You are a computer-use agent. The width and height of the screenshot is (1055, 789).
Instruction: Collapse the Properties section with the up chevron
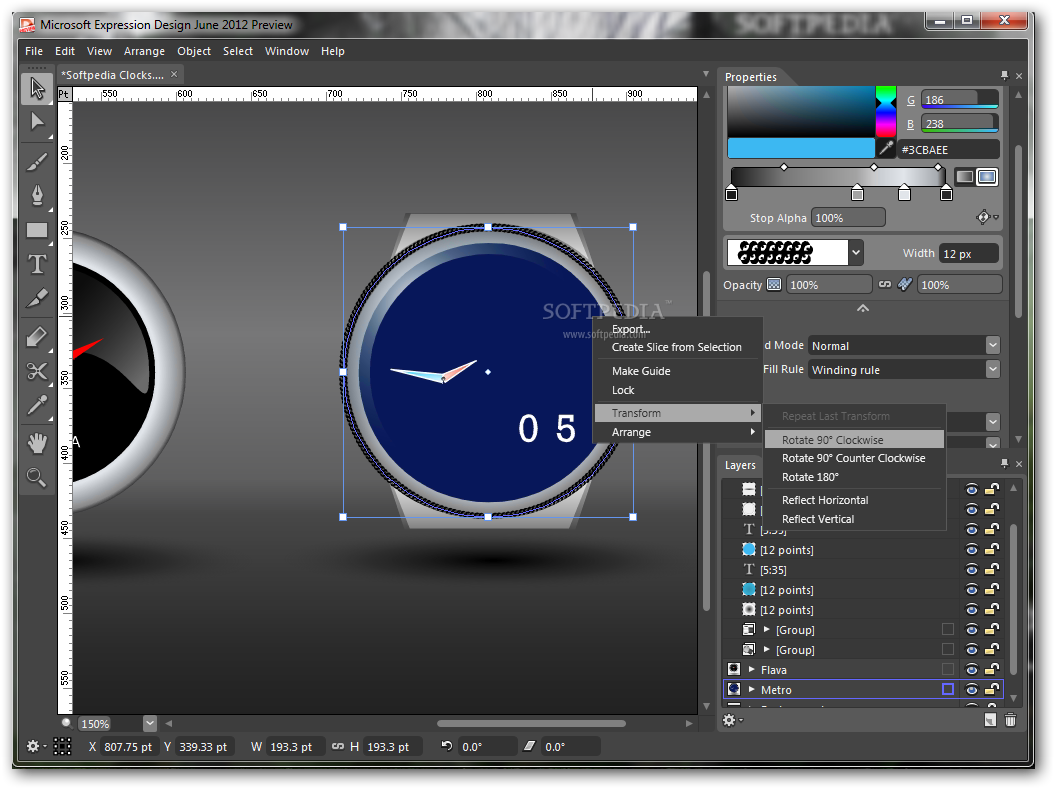(x=863, y=308)
